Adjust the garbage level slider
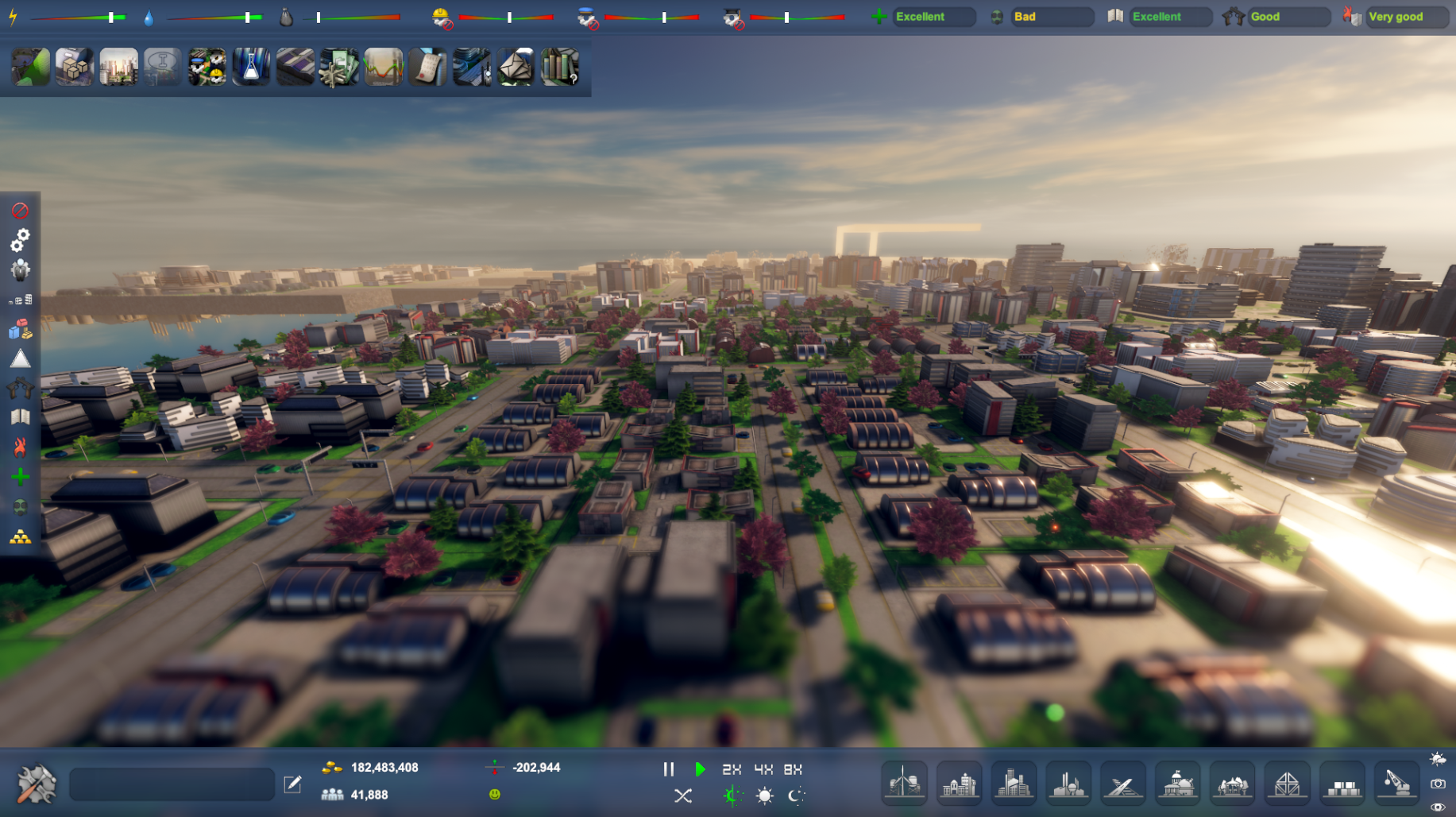Screen dimensions: 1456x817 click(x=351, y=17)
